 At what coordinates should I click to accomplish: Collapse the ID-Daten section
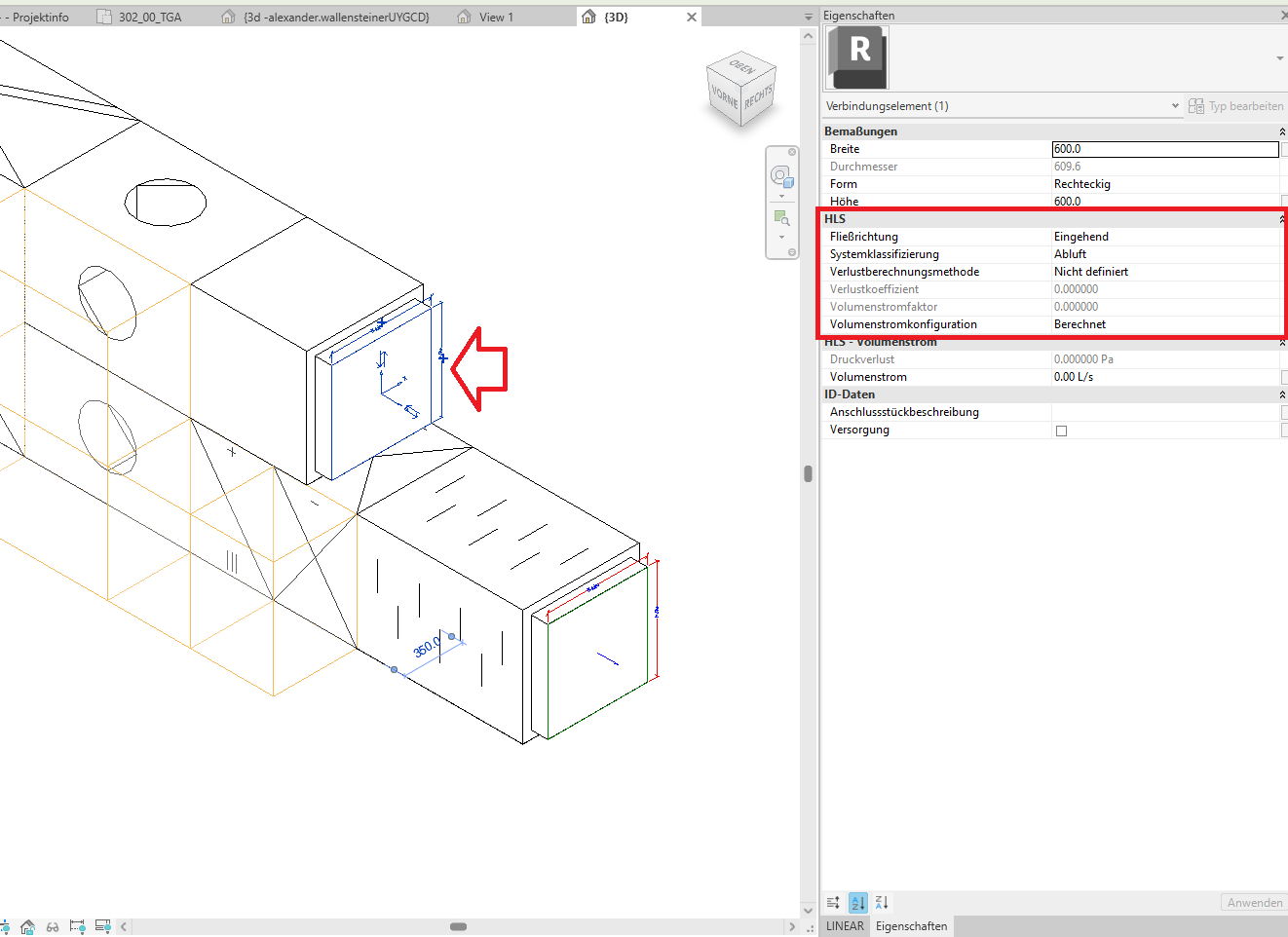coord(1282,394)
